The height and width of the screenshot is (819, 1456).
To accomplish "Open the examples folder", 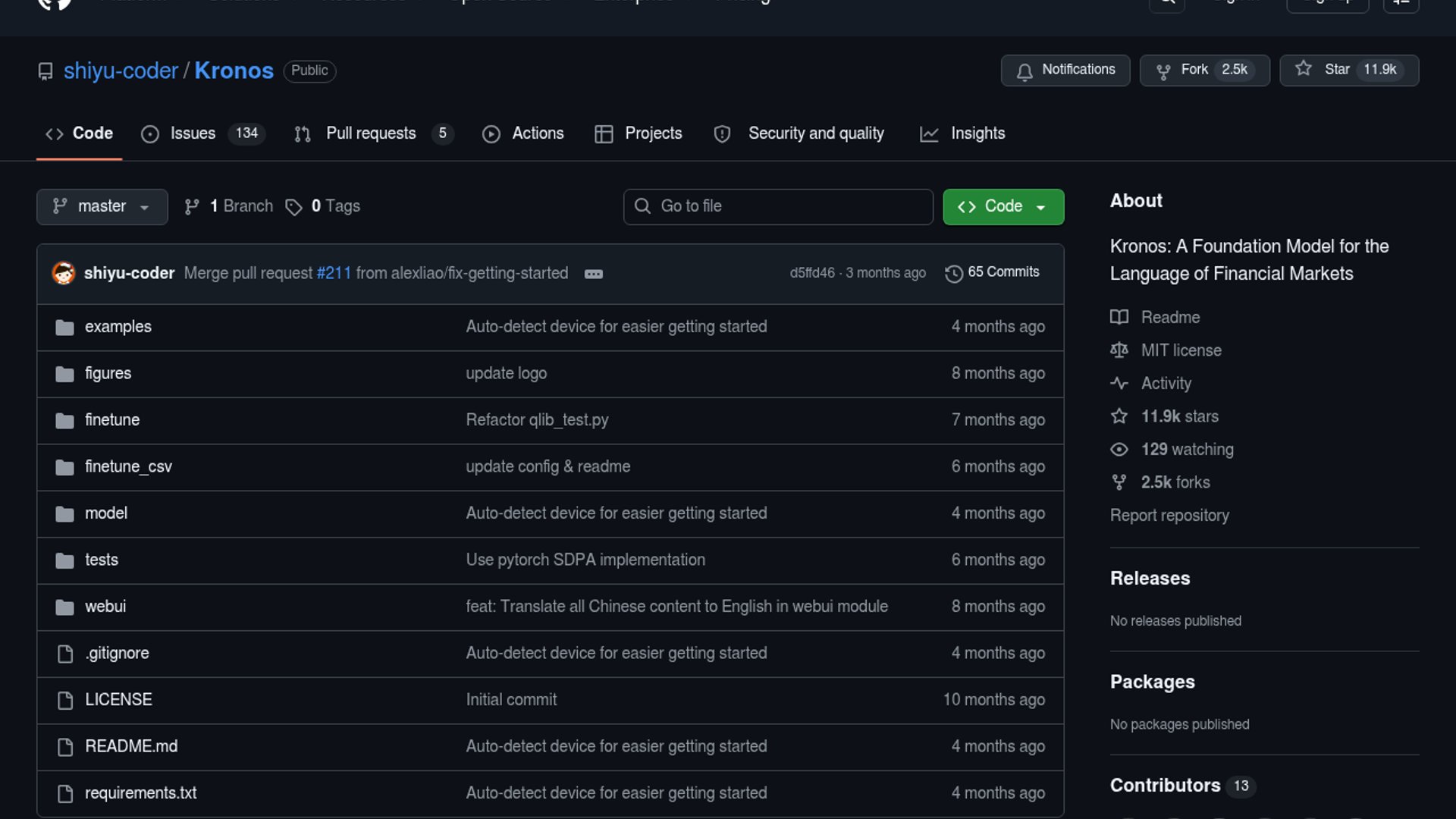I will click(x=118, y=327).
